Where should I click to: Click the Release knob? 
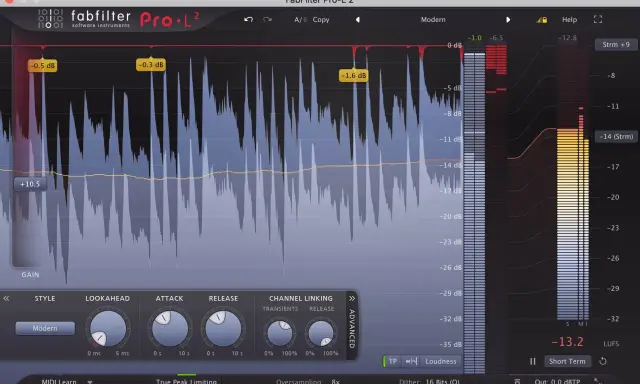[x=223, y=329]
